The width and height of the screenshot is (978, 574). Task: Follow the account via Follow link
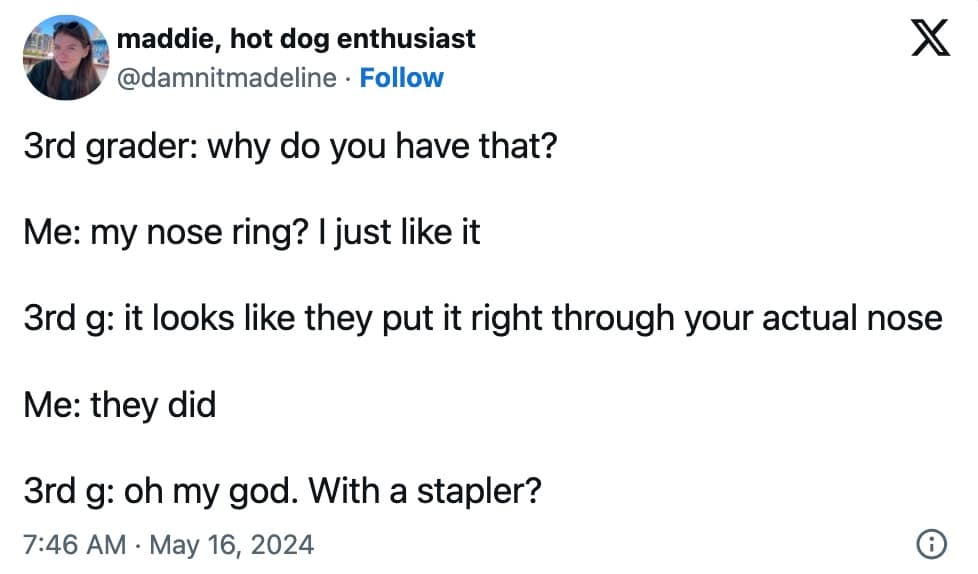pyautogui.click(x=401, y=78)
